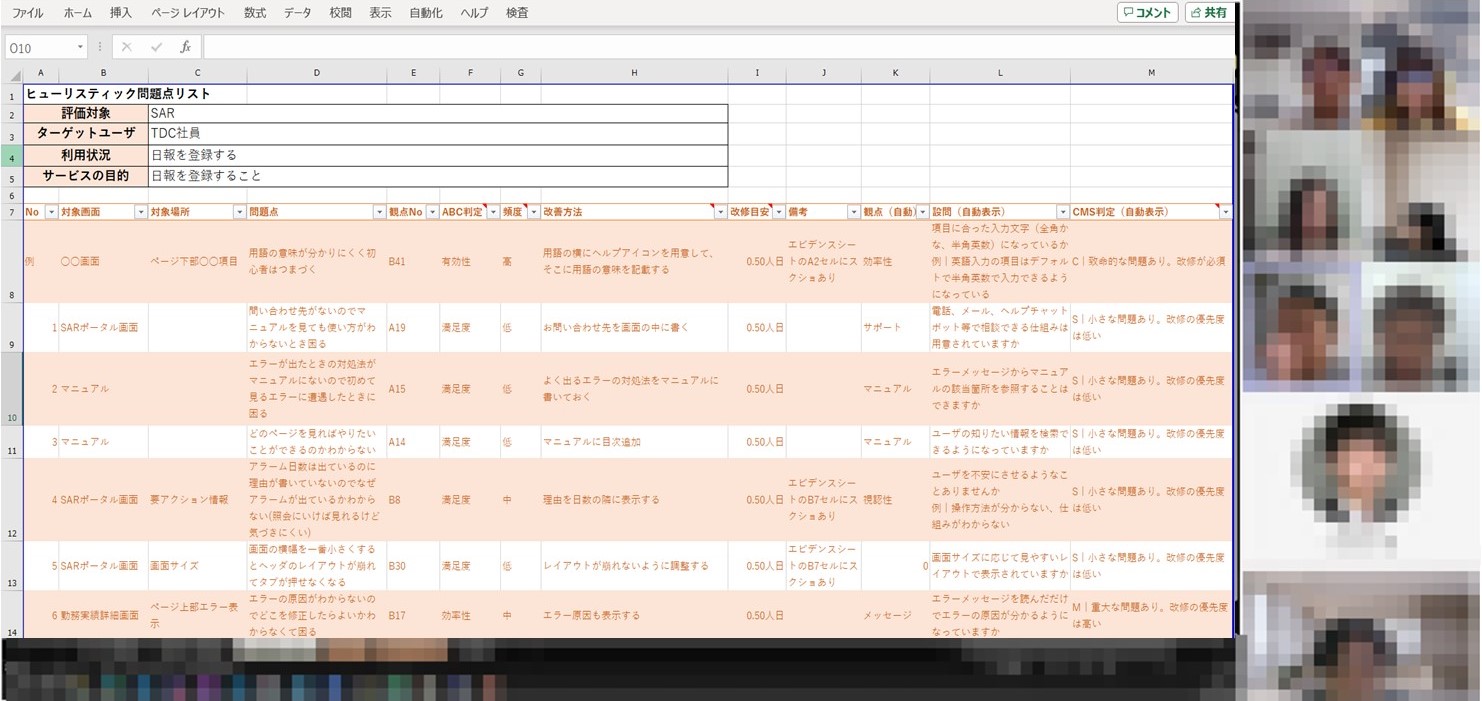Viewport: 1482px width, 701px height.
Task: Click the fx Insert Function icon
Action: click(185, 47)
